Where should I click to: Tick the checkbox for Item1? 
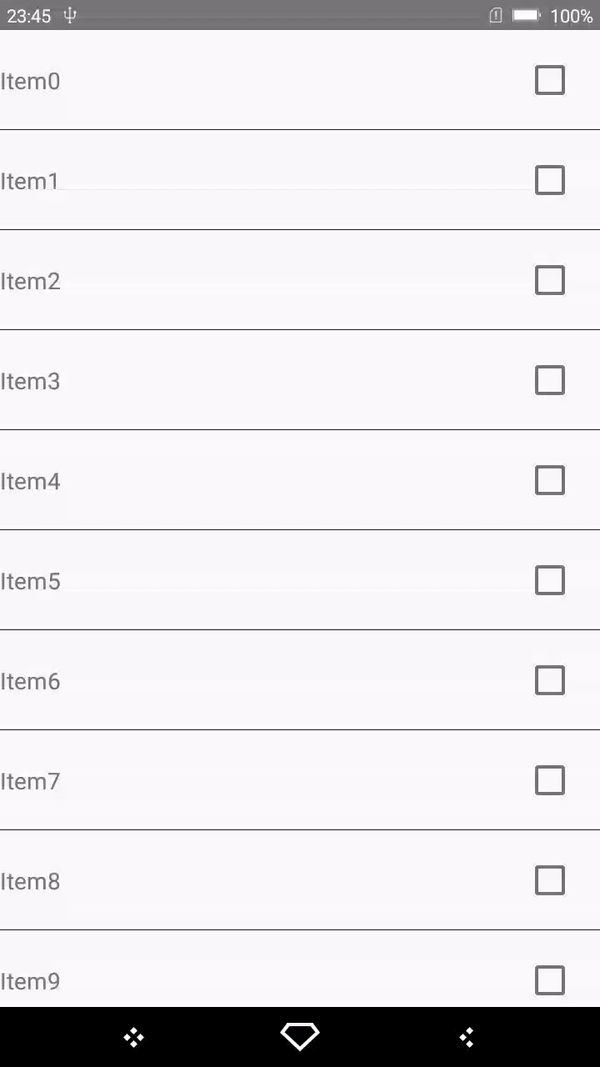coord(550,180)
